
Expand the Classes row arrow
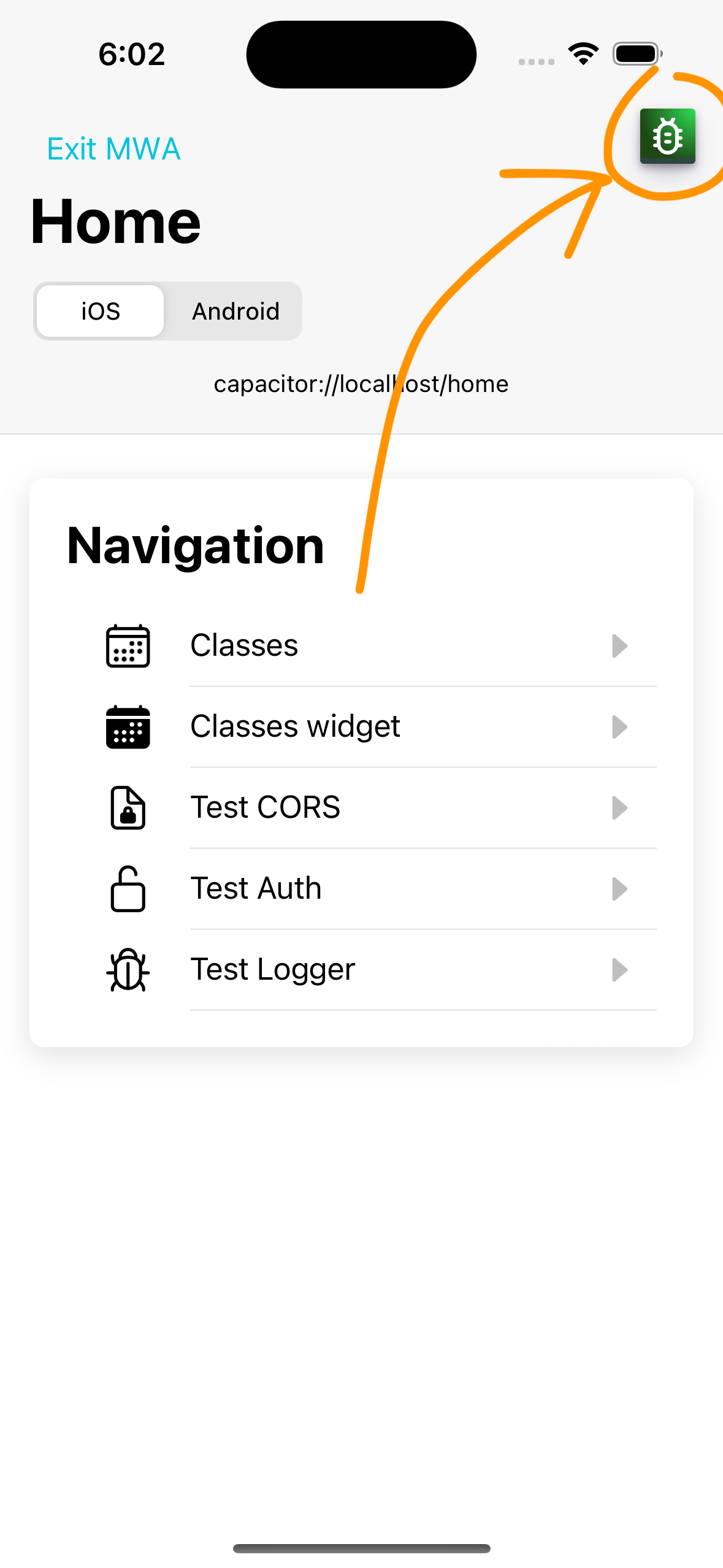[619, 646]
